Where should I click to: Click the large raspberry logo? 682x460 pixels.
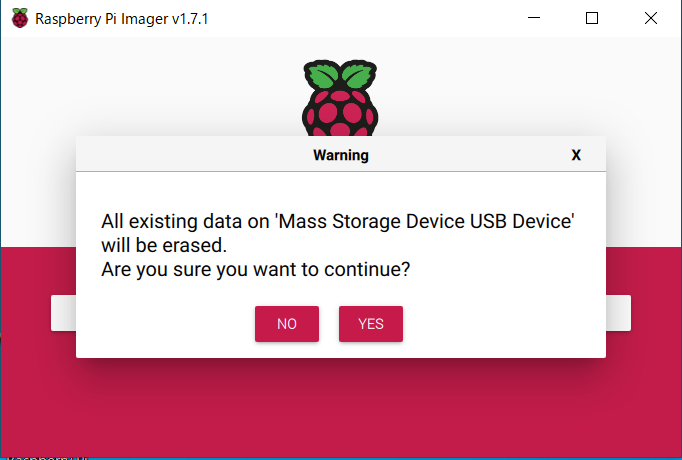click(340, 98)
